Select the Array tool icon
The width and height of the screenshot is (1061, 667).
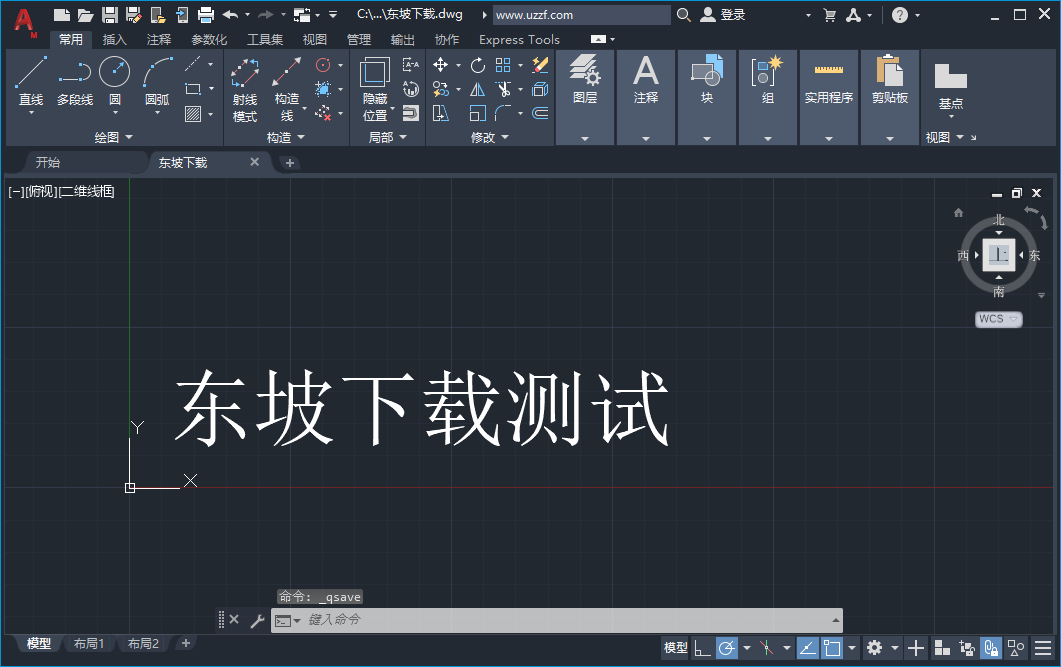tap(503, 65)
